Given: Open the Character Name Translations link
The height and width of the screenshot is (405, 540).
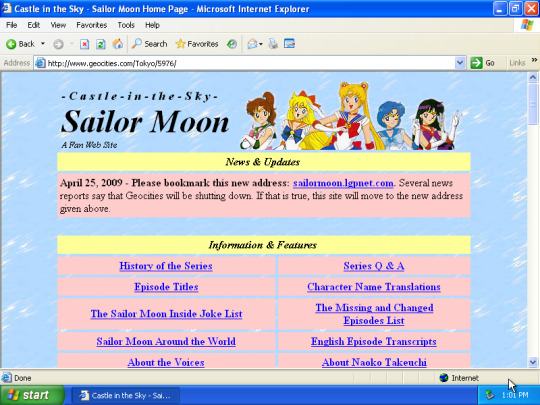Looking at the screenshot, I should [x=374, y=287].
